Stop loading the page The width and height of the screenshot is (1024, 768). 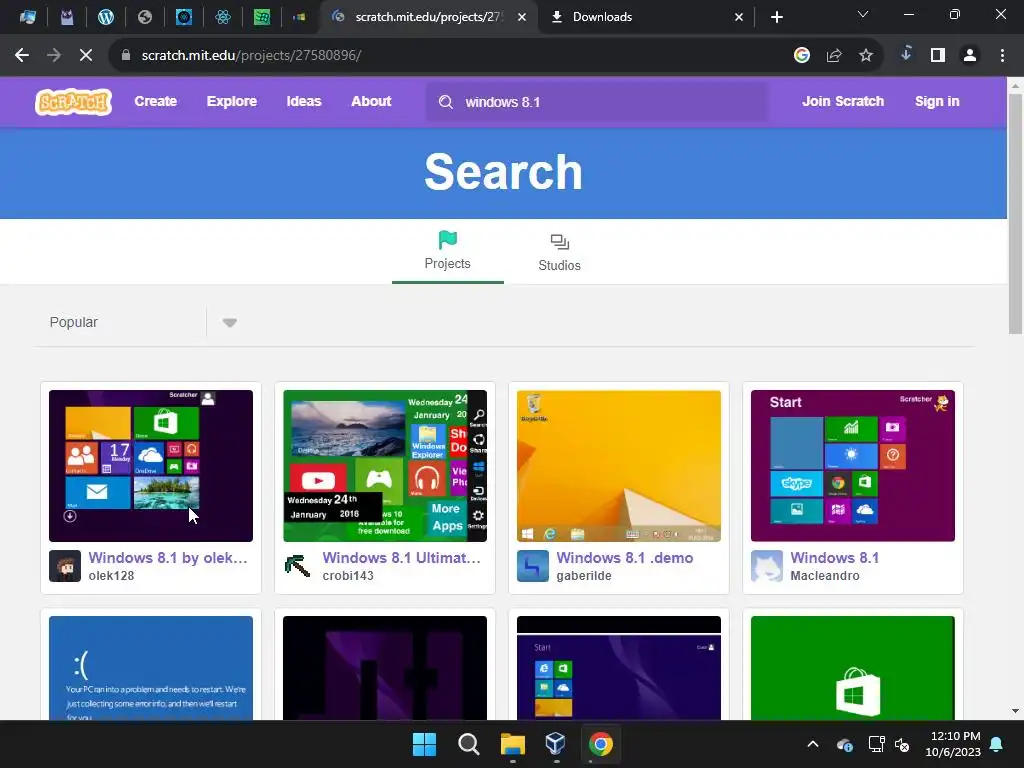[86, 56]
